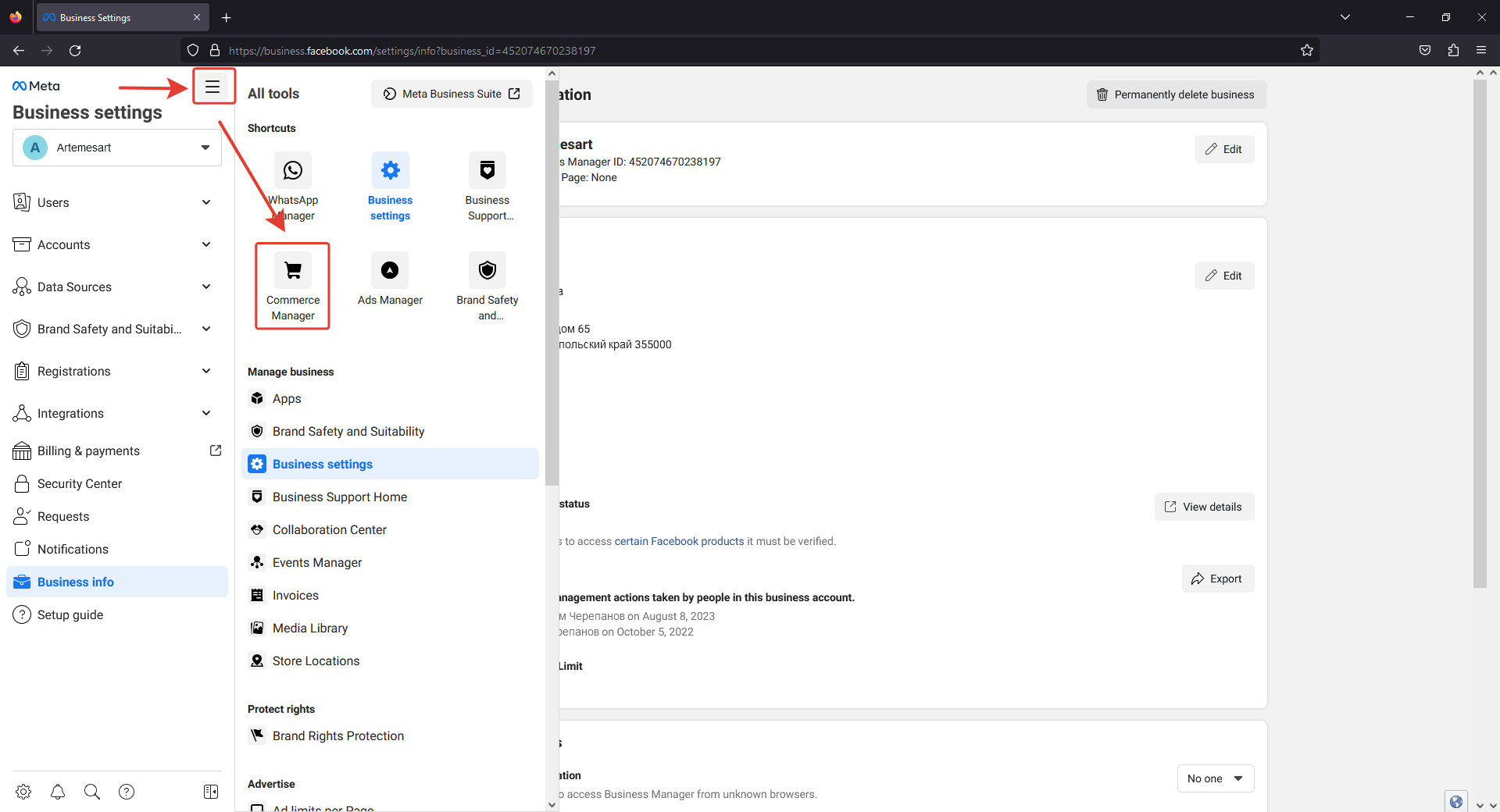Click Meta Business Suite button
The width and height of the screenshot is (1500, 812).
click(x=452, y=94)
